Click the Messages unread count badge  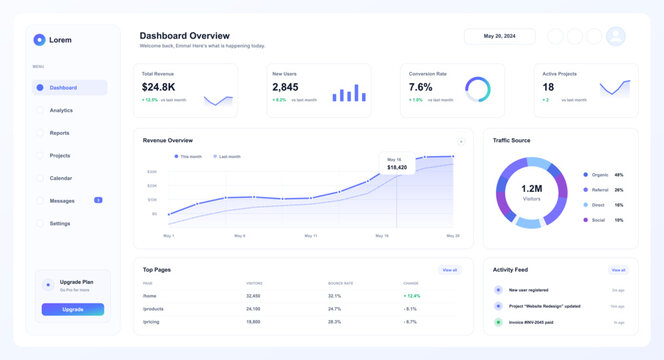pyautogui.click(x=98, y=200)
